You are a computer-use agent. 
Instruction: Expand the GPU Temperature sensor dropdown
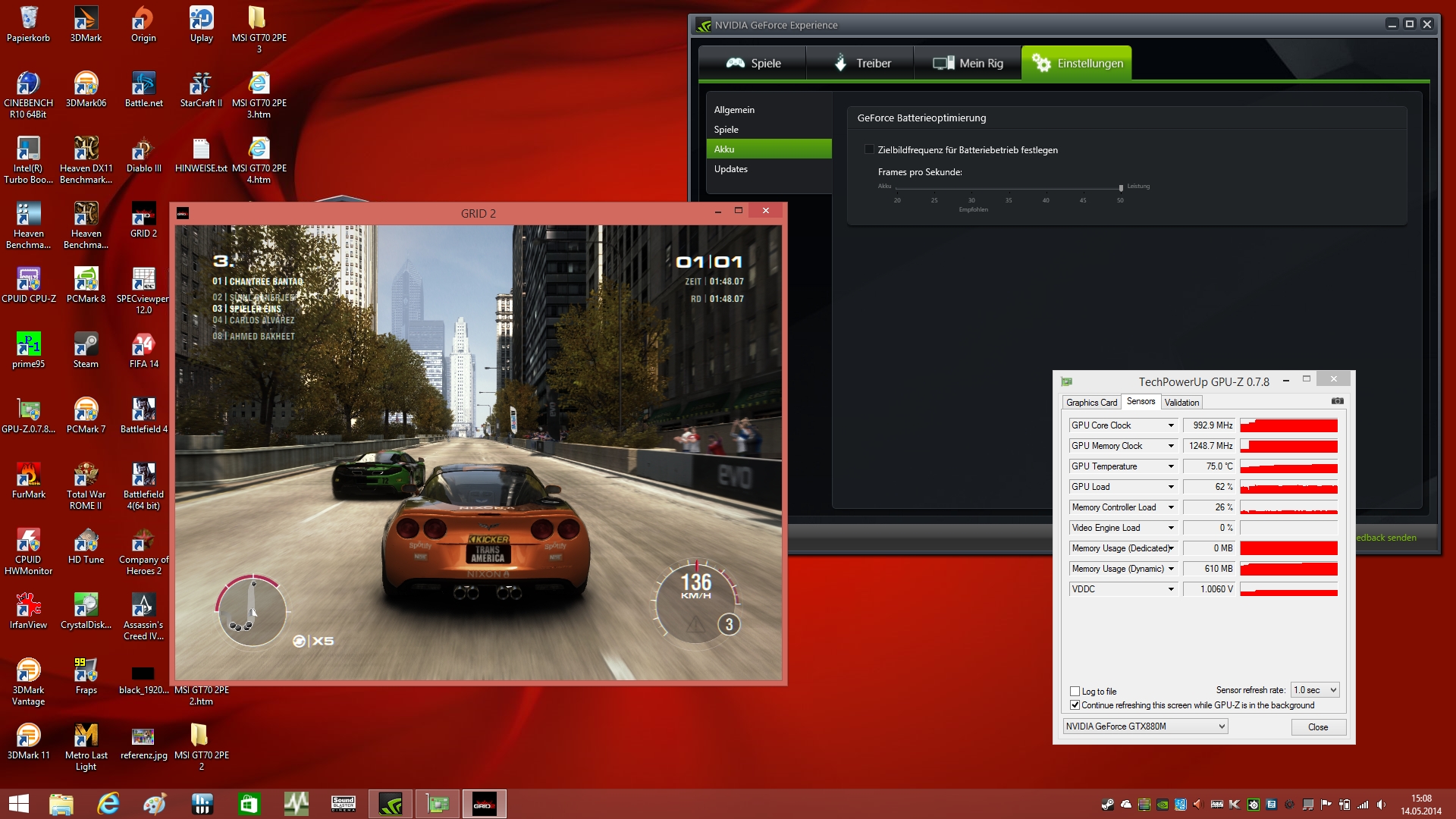tap(1171, 466)
